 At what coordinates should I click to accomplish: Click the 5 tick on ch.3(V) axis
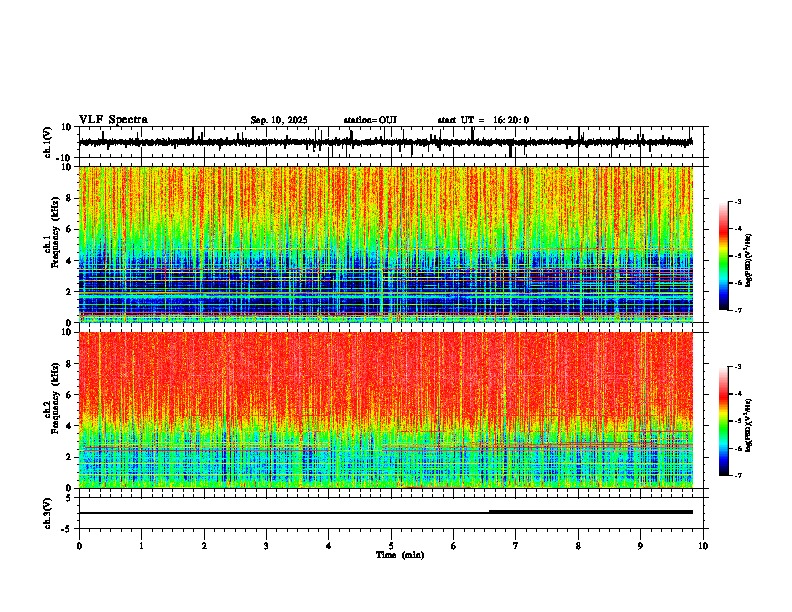tap(70, 498)
